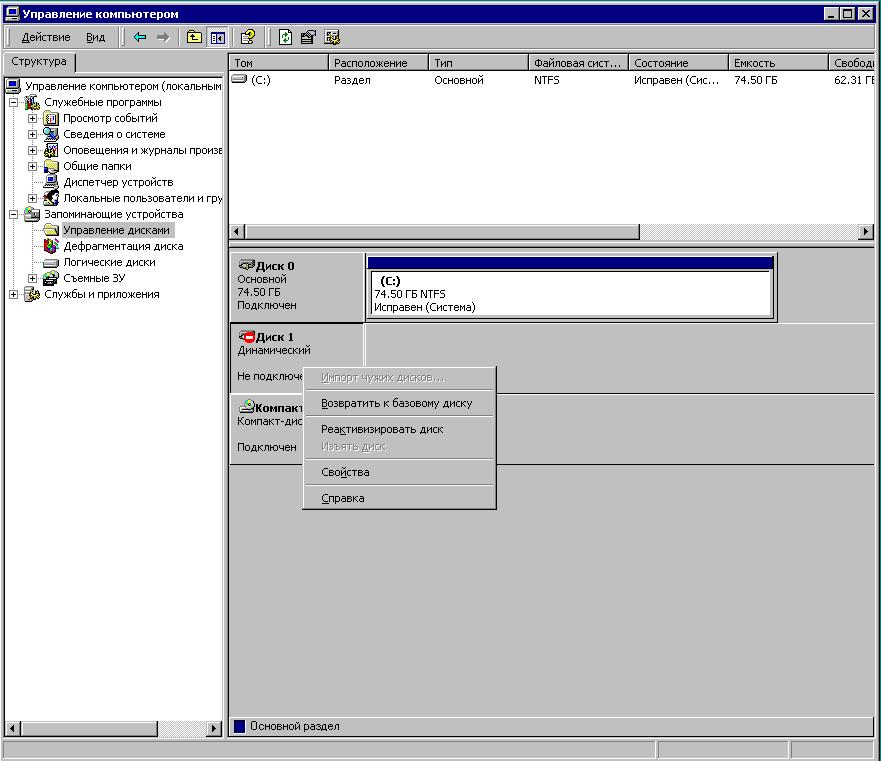Click the Back arrow toolbar icon

140,37
